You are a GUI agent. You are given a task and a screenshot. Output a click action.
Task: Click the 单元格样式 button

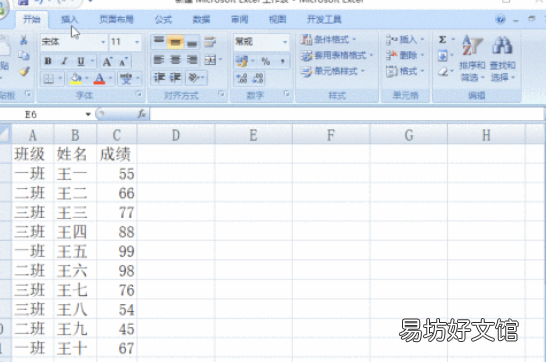tap(333, 71)
